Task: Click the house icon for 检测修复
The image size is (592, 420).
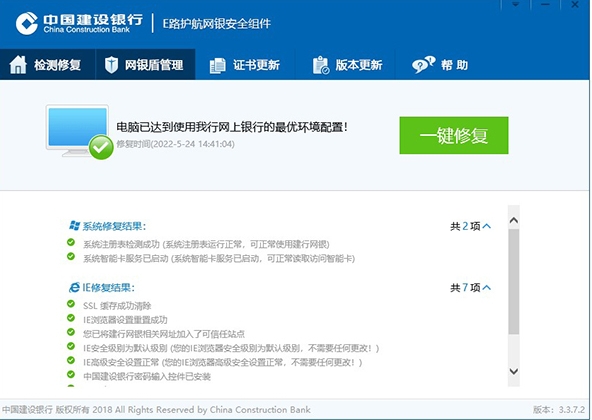Action: click(x=18, y=65)
